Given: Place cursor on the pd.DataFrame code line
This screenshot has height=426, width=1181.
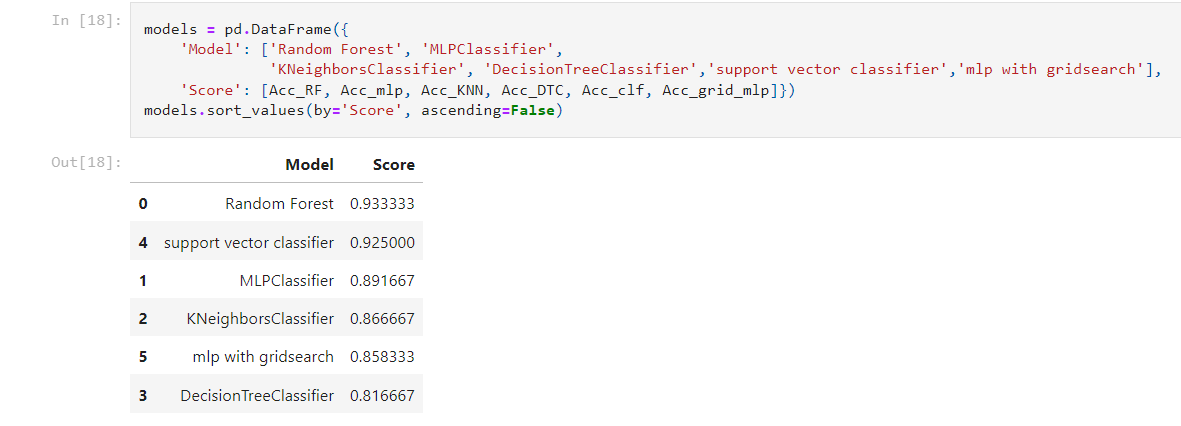Looking at the screenshot, I should tap(232, 29).
